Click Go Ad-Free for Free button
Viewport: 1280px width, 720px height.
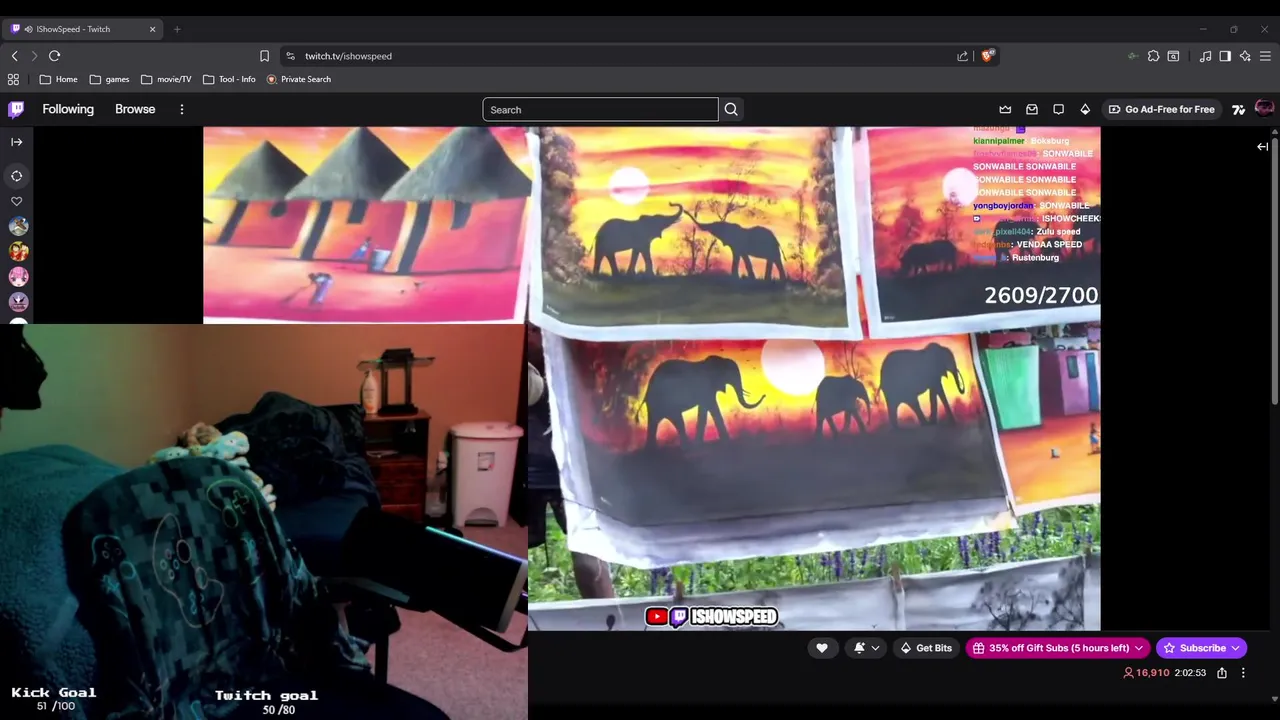(1161, 109)
